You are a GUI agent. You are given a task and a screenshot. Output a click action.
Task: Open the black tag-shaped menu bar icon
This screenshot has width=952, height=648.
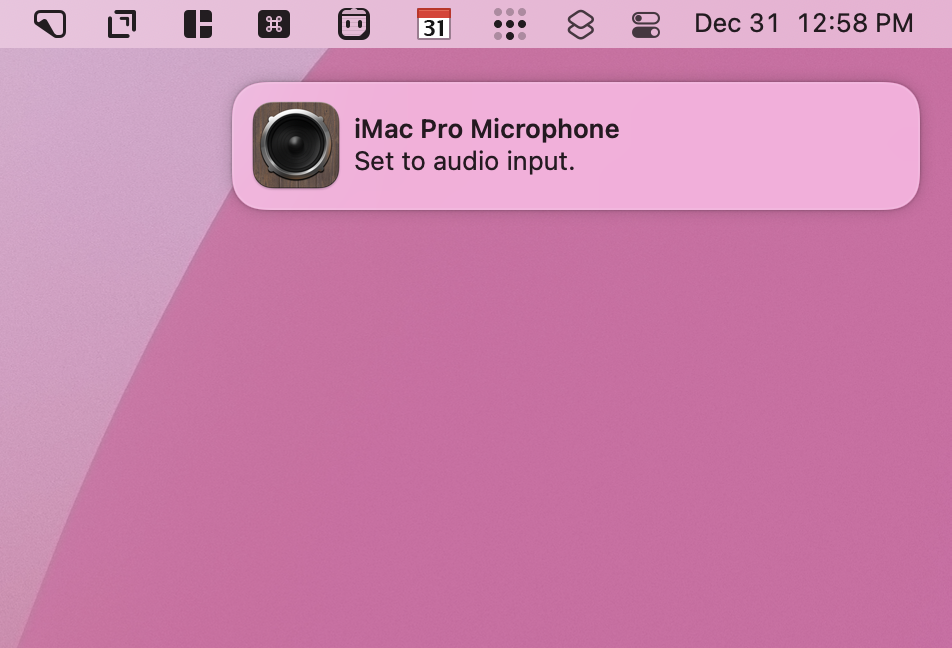50,24
